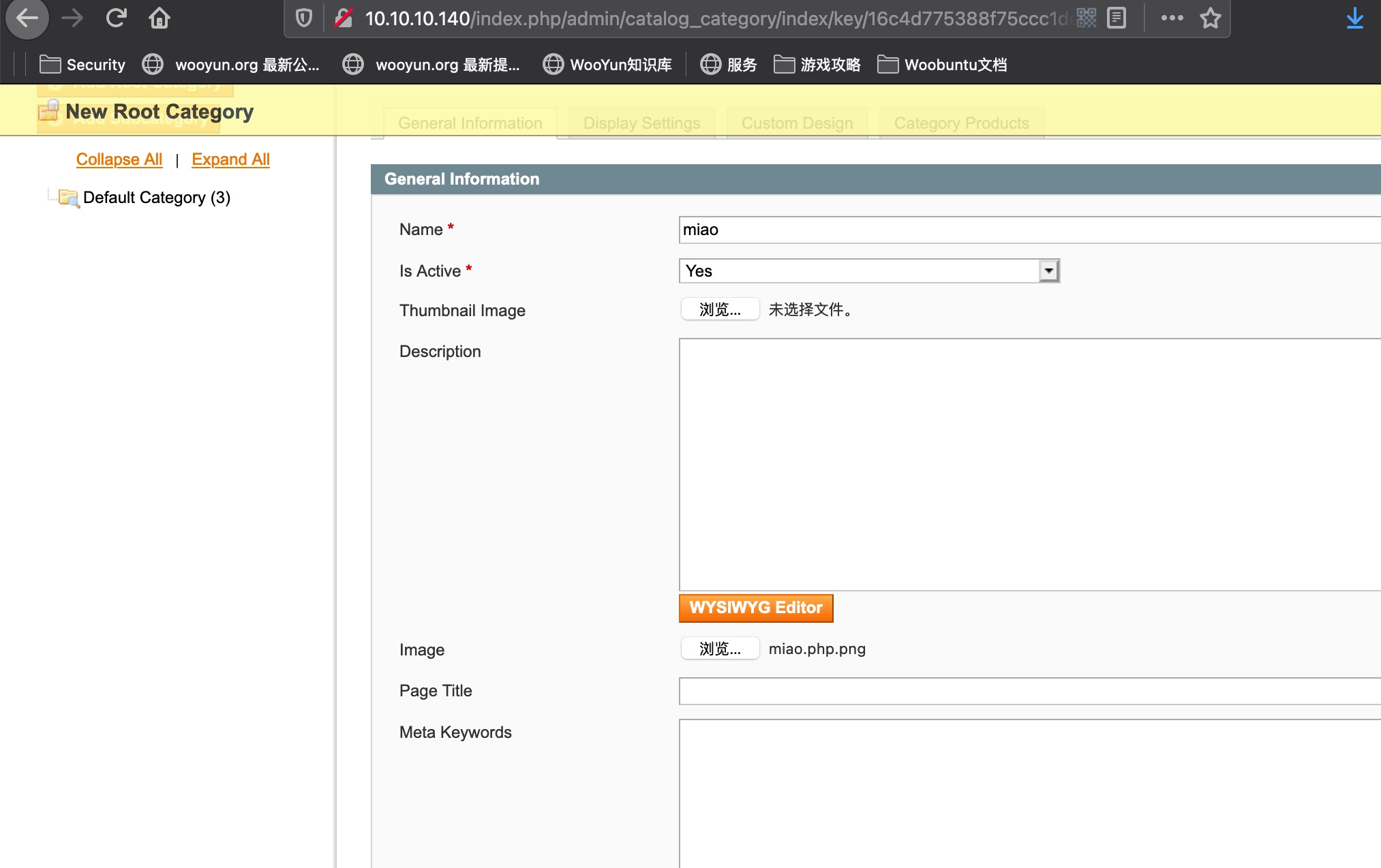Browse for a Thumbnail Image file

(720, 309)
